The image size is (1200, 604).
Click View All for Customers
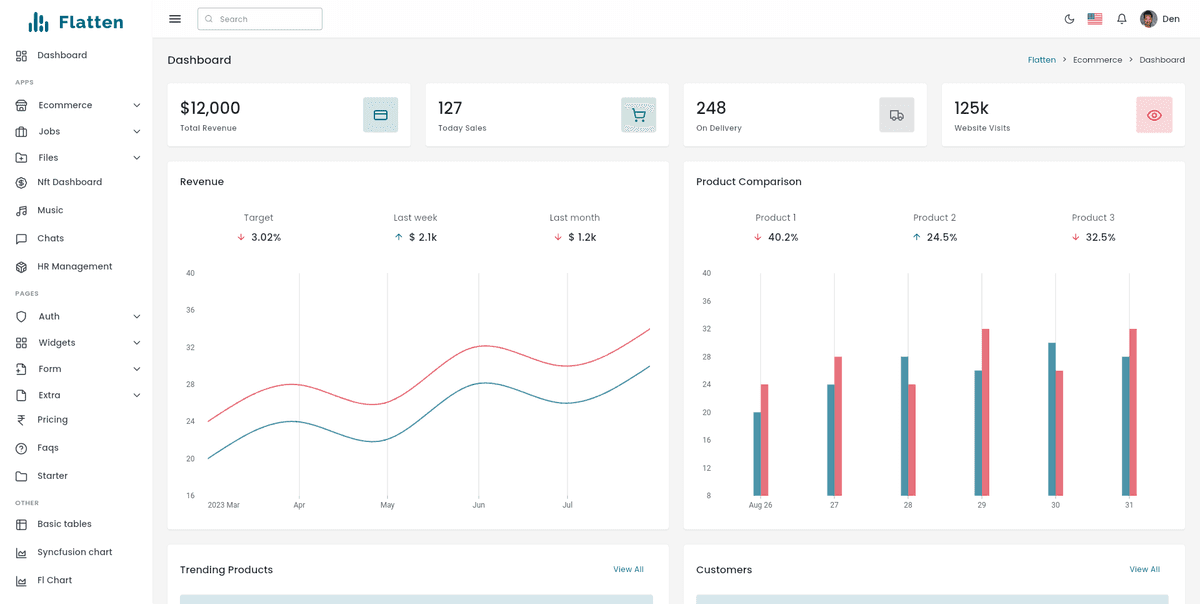pos(1144,569)
